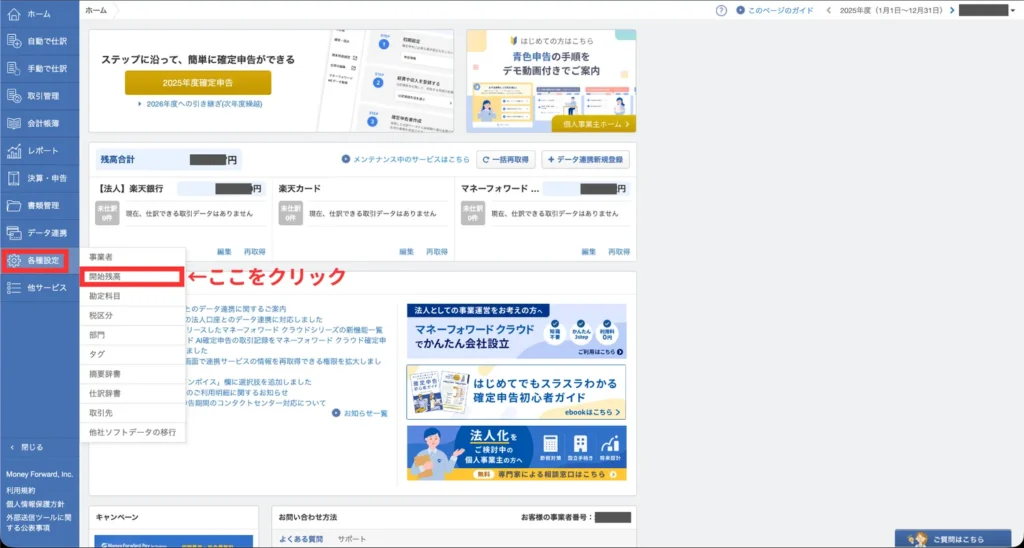Click the 2025年度確定申告 button
Viewport: 1024px width, 548px height.
(x=198, y=83)
